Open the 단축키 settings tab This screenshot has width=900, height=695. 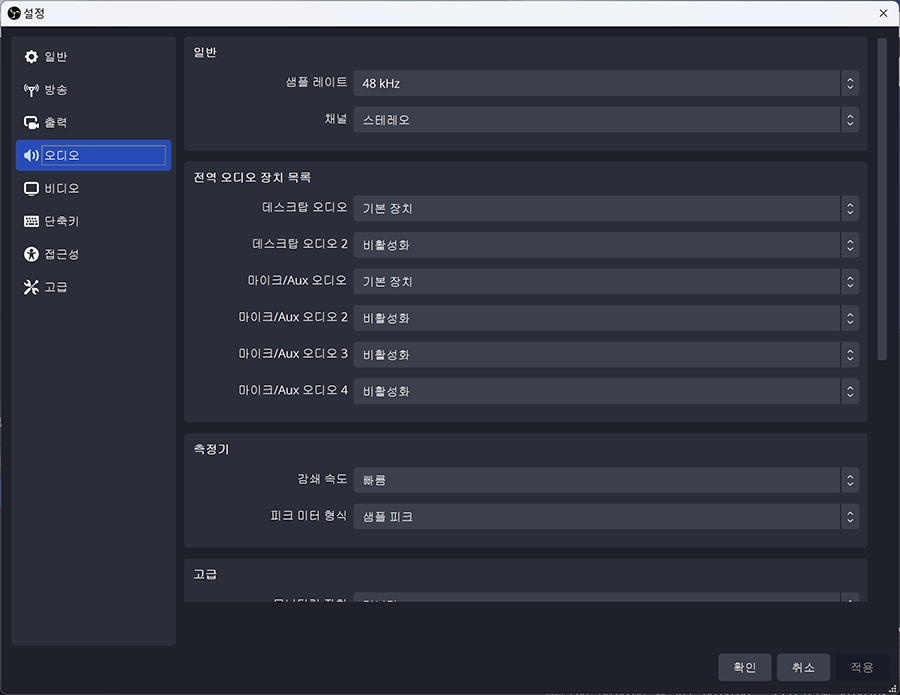coord(94,222)
